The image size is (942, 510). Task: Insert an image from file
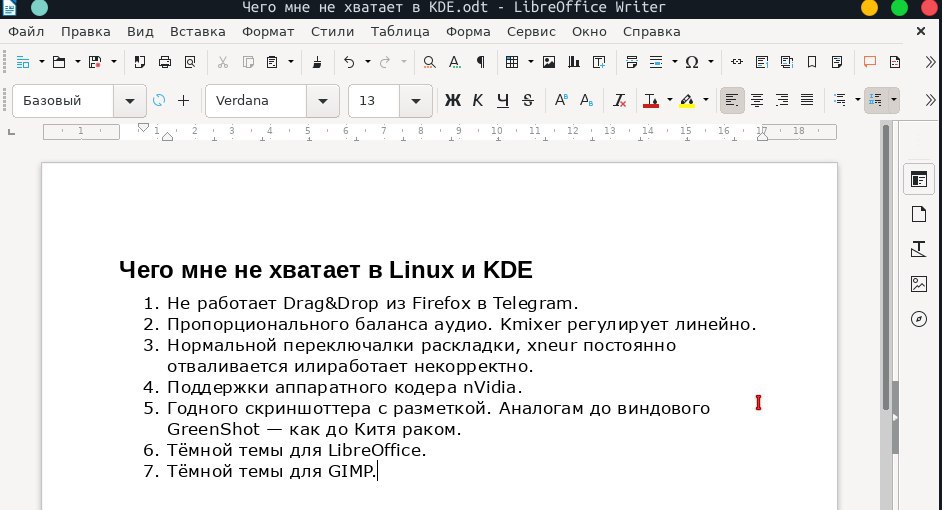click(x=548, y=62)
